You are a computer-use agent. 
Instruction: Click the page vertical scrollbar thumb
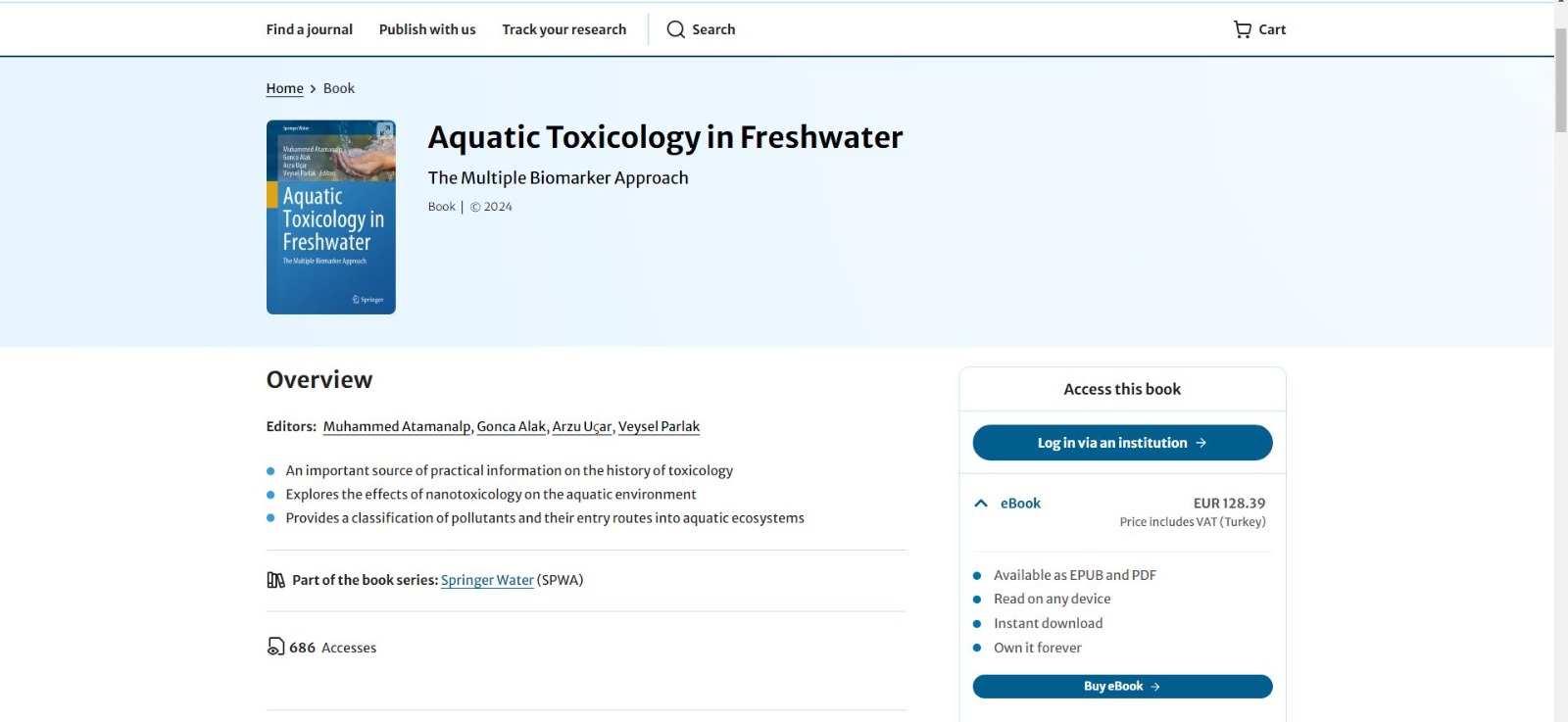click(1560, 80)
